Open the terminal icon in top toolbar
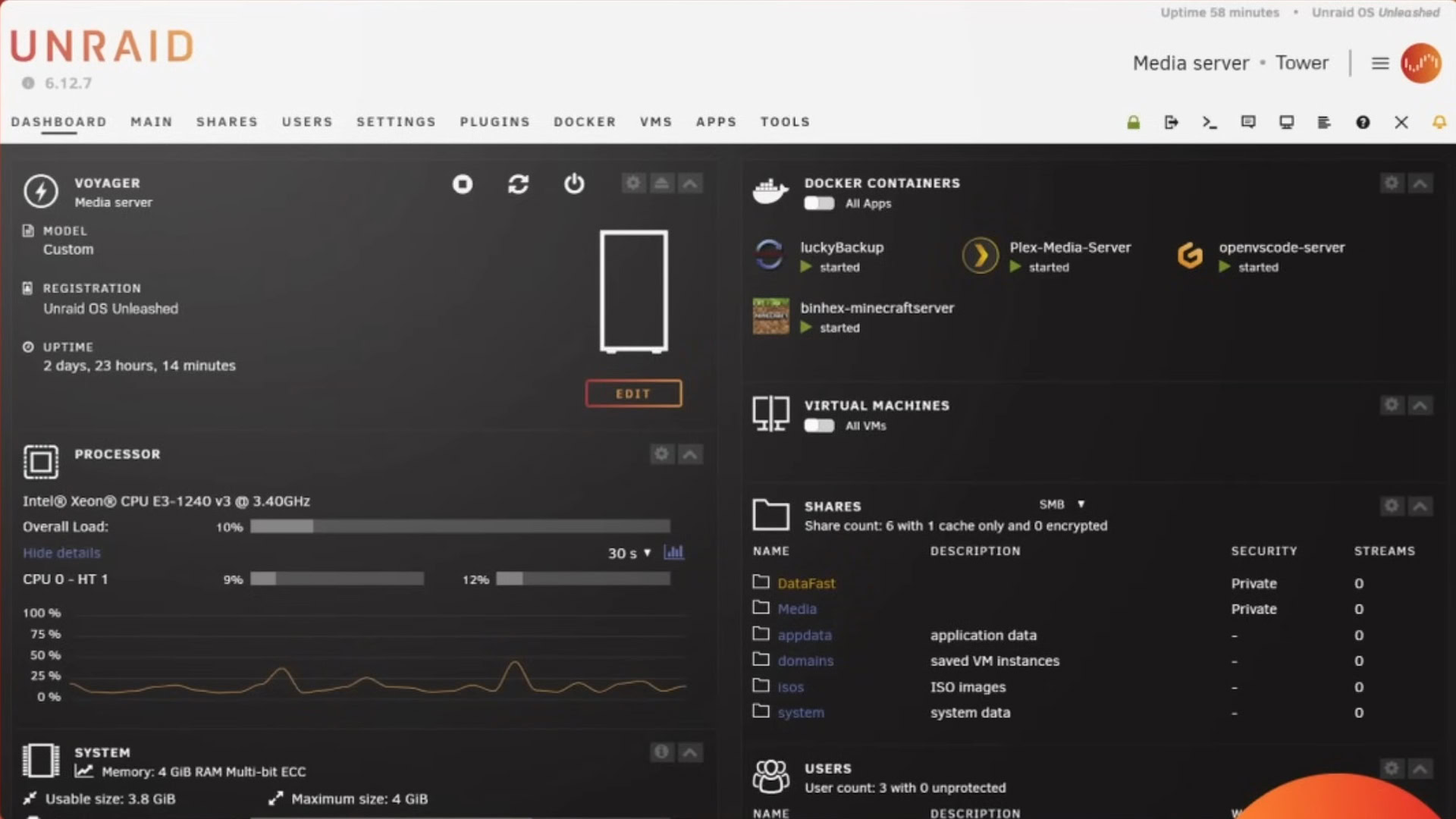 point(1210,122)
